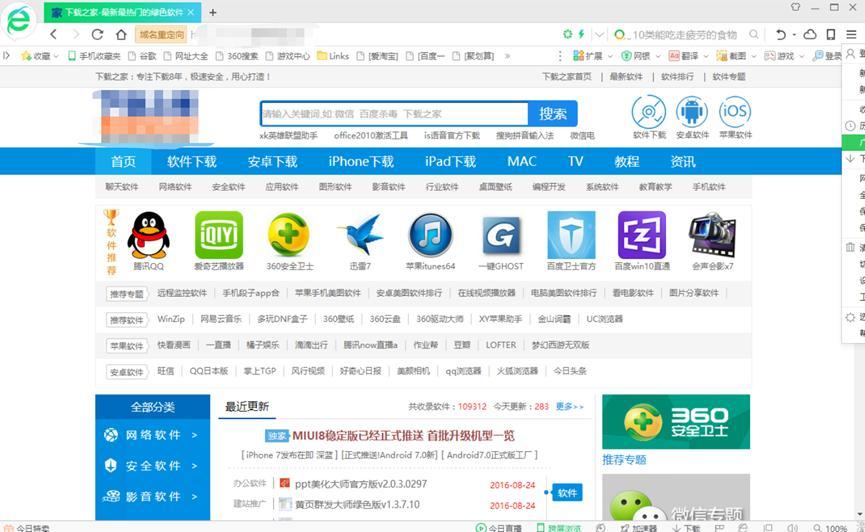Open the 安卓下载 navigation tab
Image resolution: width=865 pixels, height=532 pixels.
point(272,161)
